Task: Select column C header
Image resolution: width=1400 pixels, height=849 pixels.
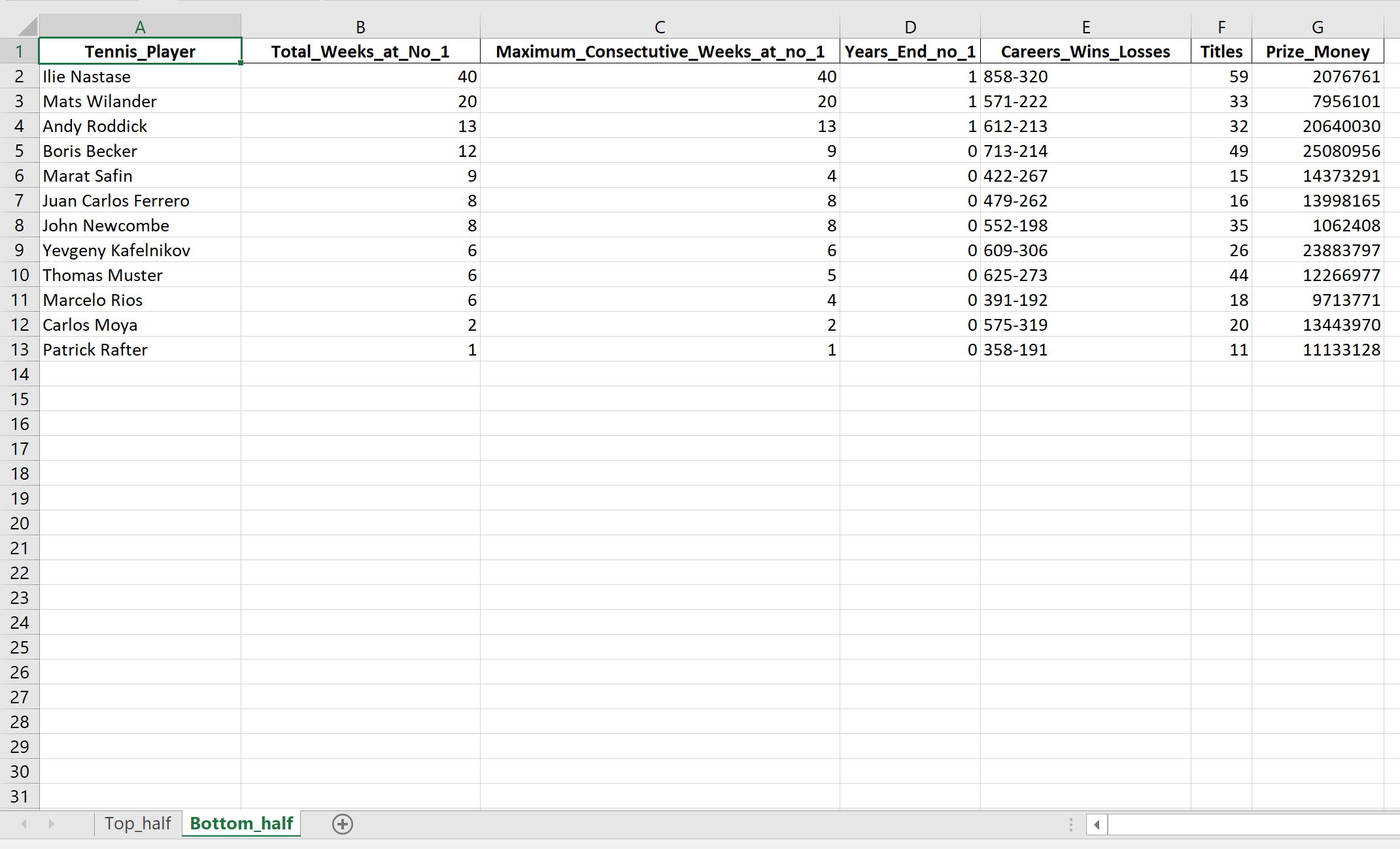Action: point(660,27)
